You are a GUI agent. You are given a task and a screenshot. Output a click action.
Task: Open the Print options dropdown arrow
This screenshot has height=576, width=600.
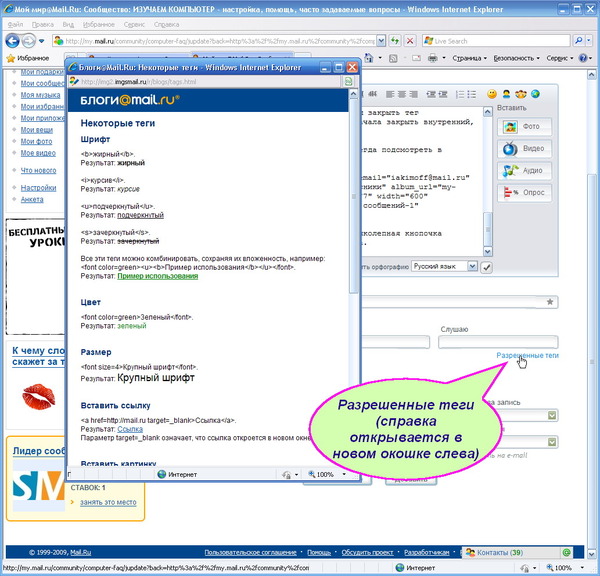(x=444, y=58)
